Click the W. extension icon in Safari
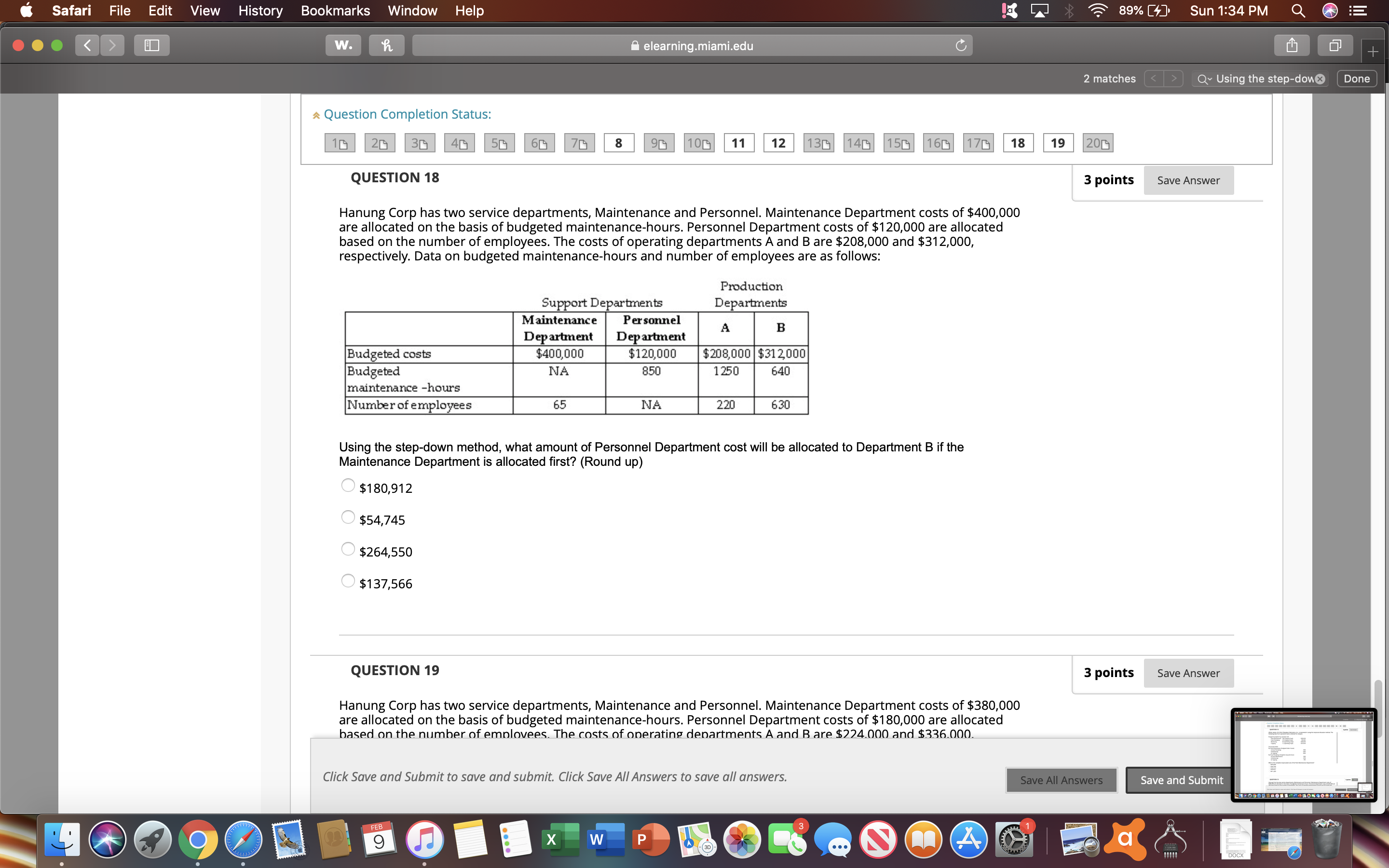This screenshot has height=868, width=1389. [x=342, y=45]
